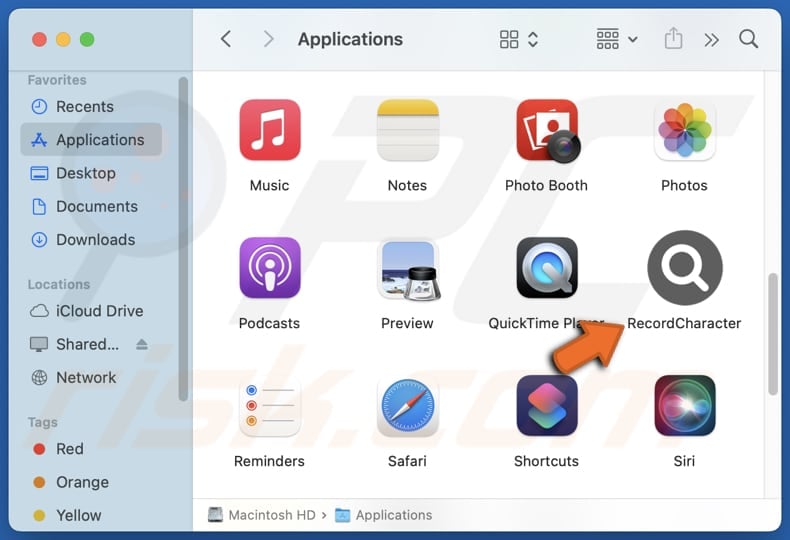The width and height of the screenshot is (790, 540).
Task: Click the Preview name label
Action: click(x=407, y=323)
